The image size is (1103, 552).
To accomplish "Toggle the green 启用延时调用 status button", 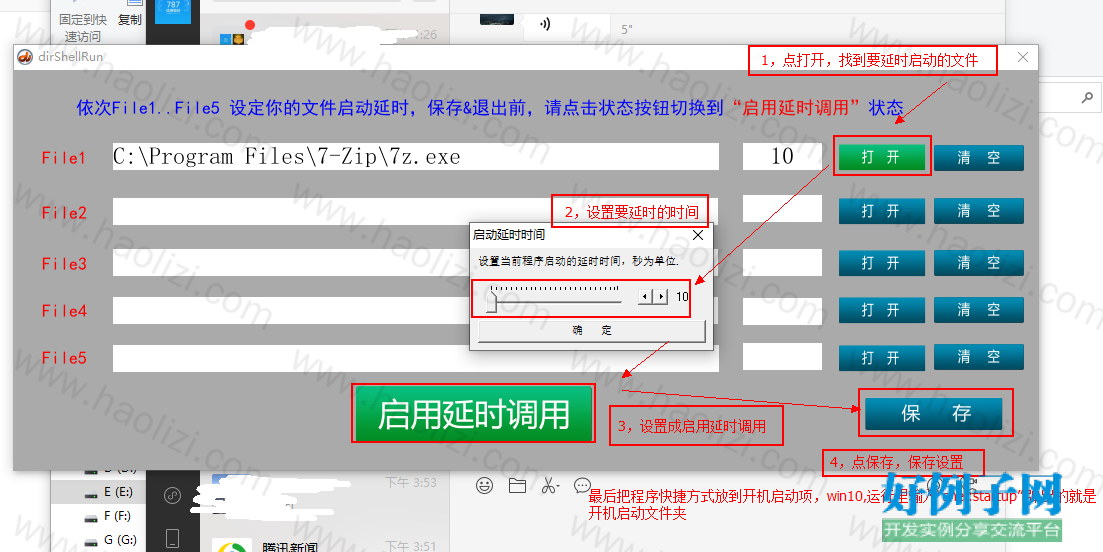I will [473, 413].
